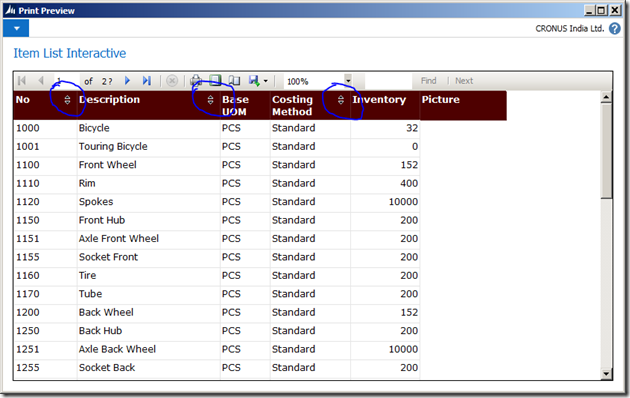This screenshot has width=630, height=398.
Task: Click the Front Hub description cell
Action: pyautogui.click(x=149, y=221)
